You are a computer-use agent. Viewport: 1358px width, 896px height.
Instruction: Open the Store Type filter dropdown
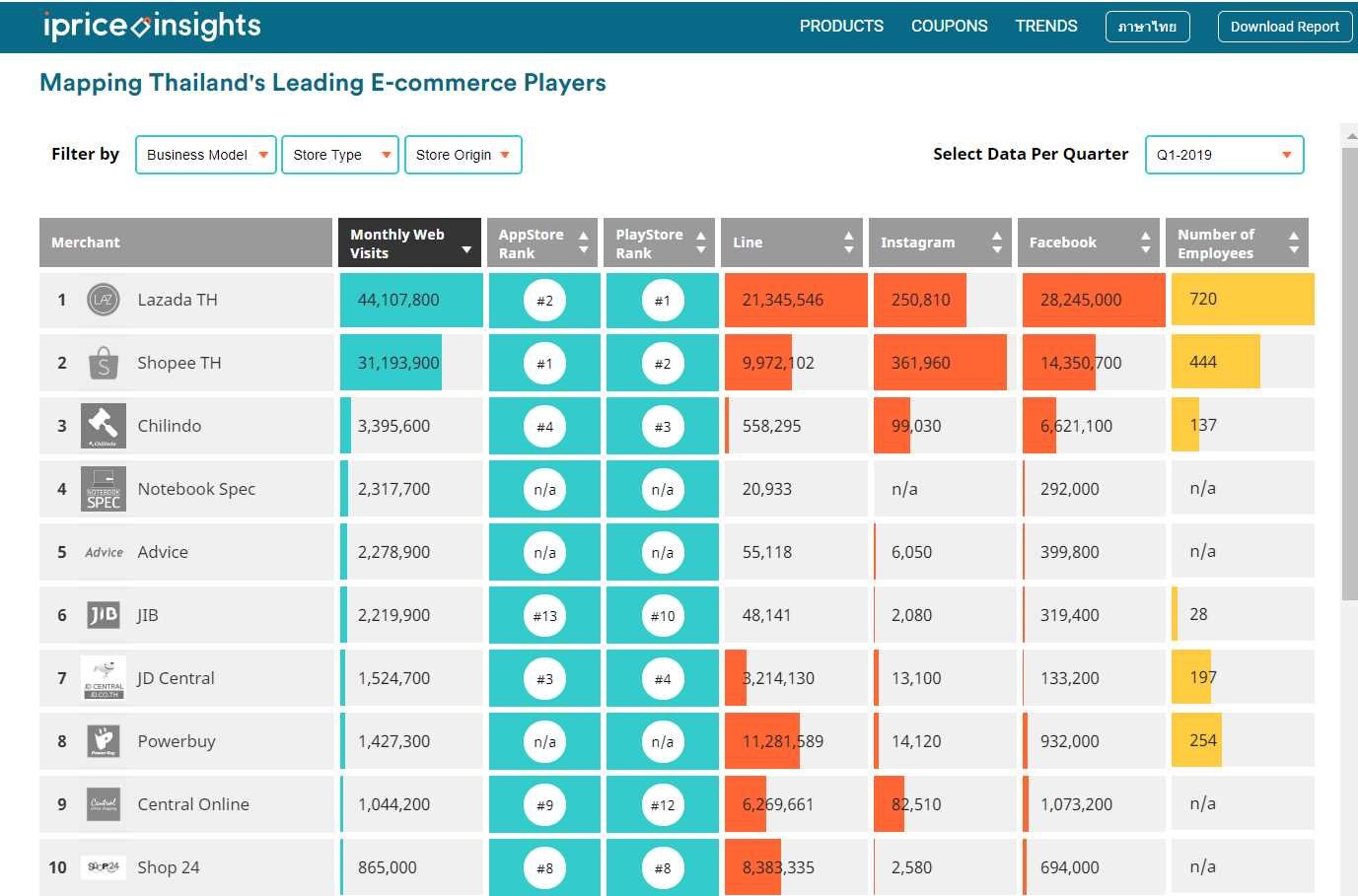point(340,155)
